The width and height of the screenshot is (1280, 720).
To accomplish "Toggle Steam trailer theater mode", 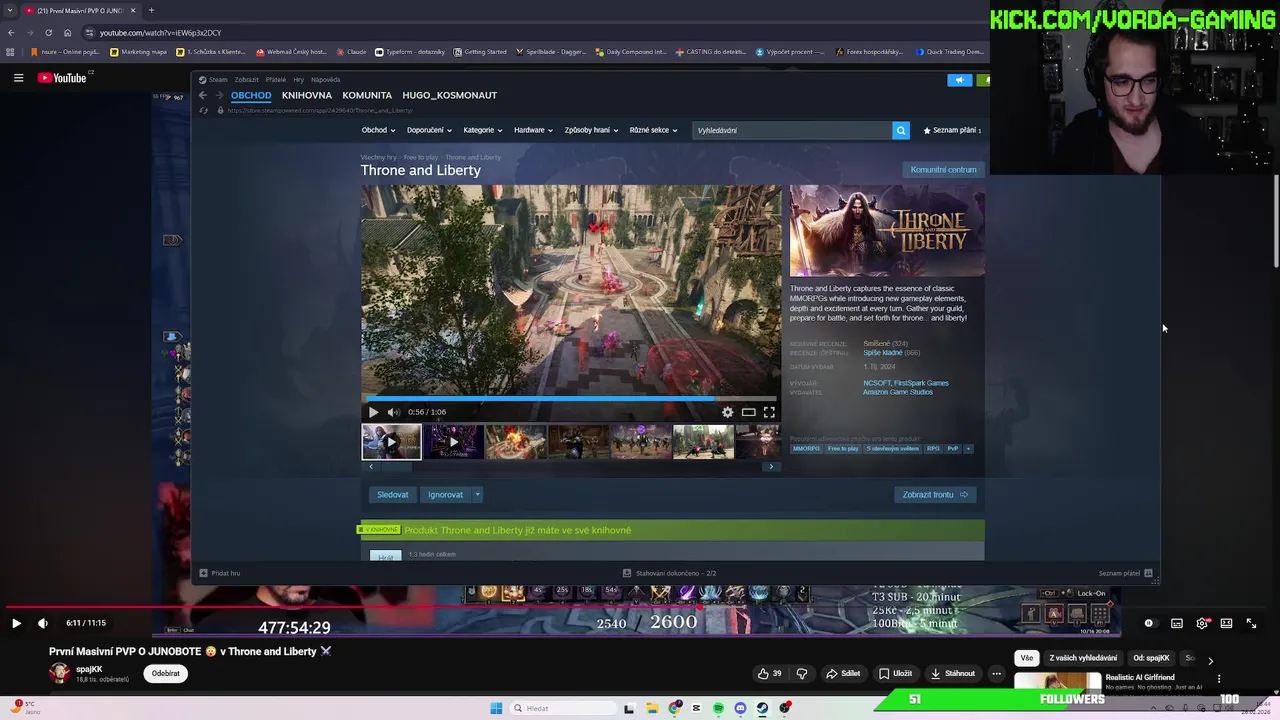I will click(748, 412).
